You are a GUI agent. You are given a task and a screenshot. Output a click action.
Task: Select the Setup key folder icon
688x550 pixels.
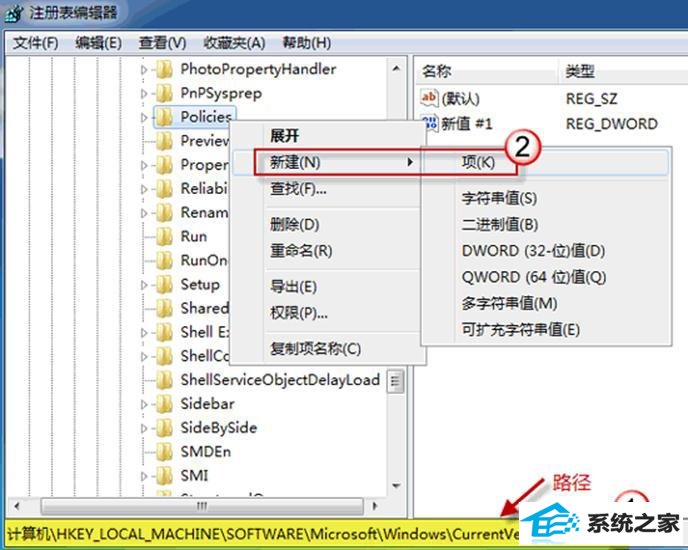click(x=165, y=284)
